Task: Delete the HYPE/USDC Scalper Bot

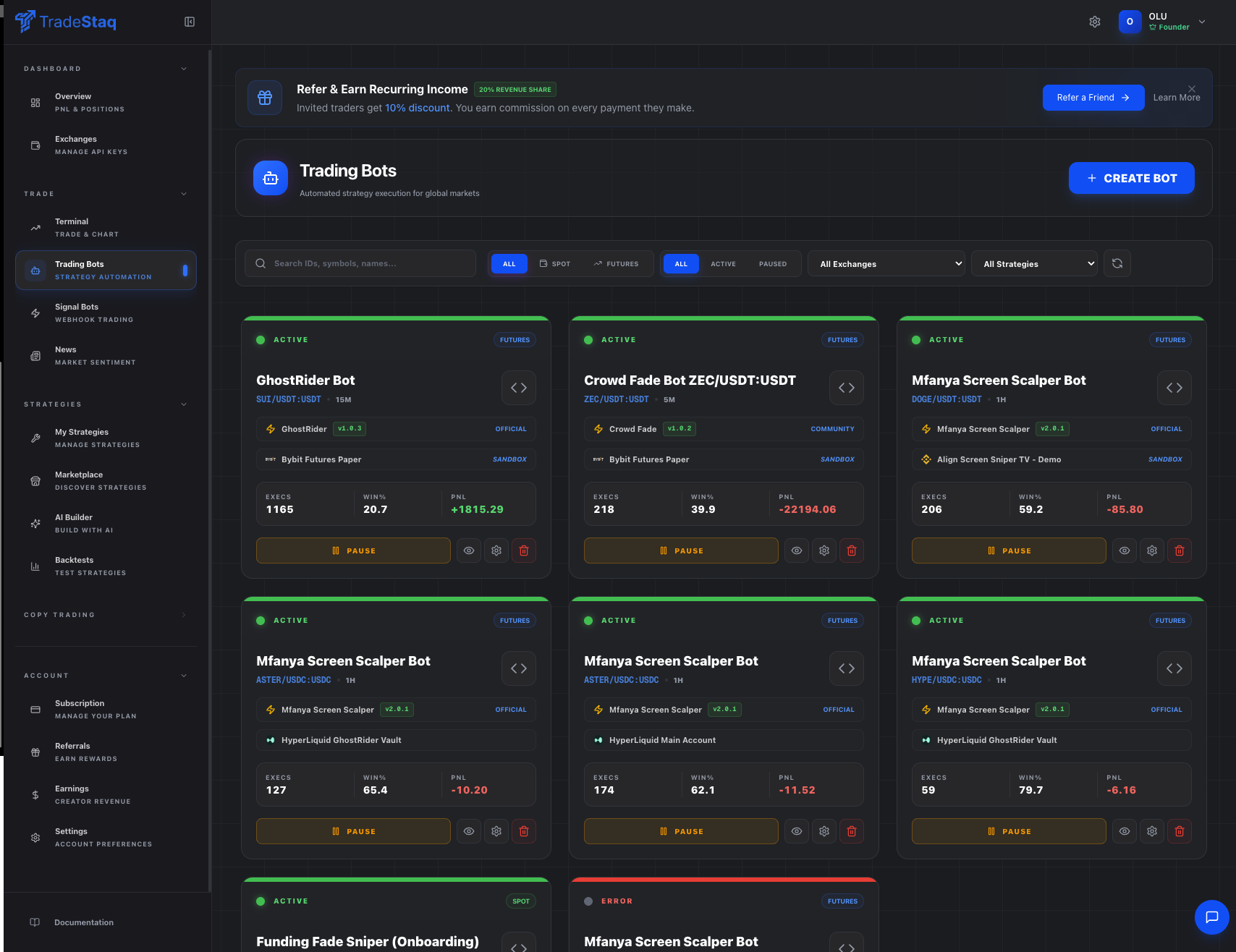Action: pyautogui.click(x=1180, y=831)
